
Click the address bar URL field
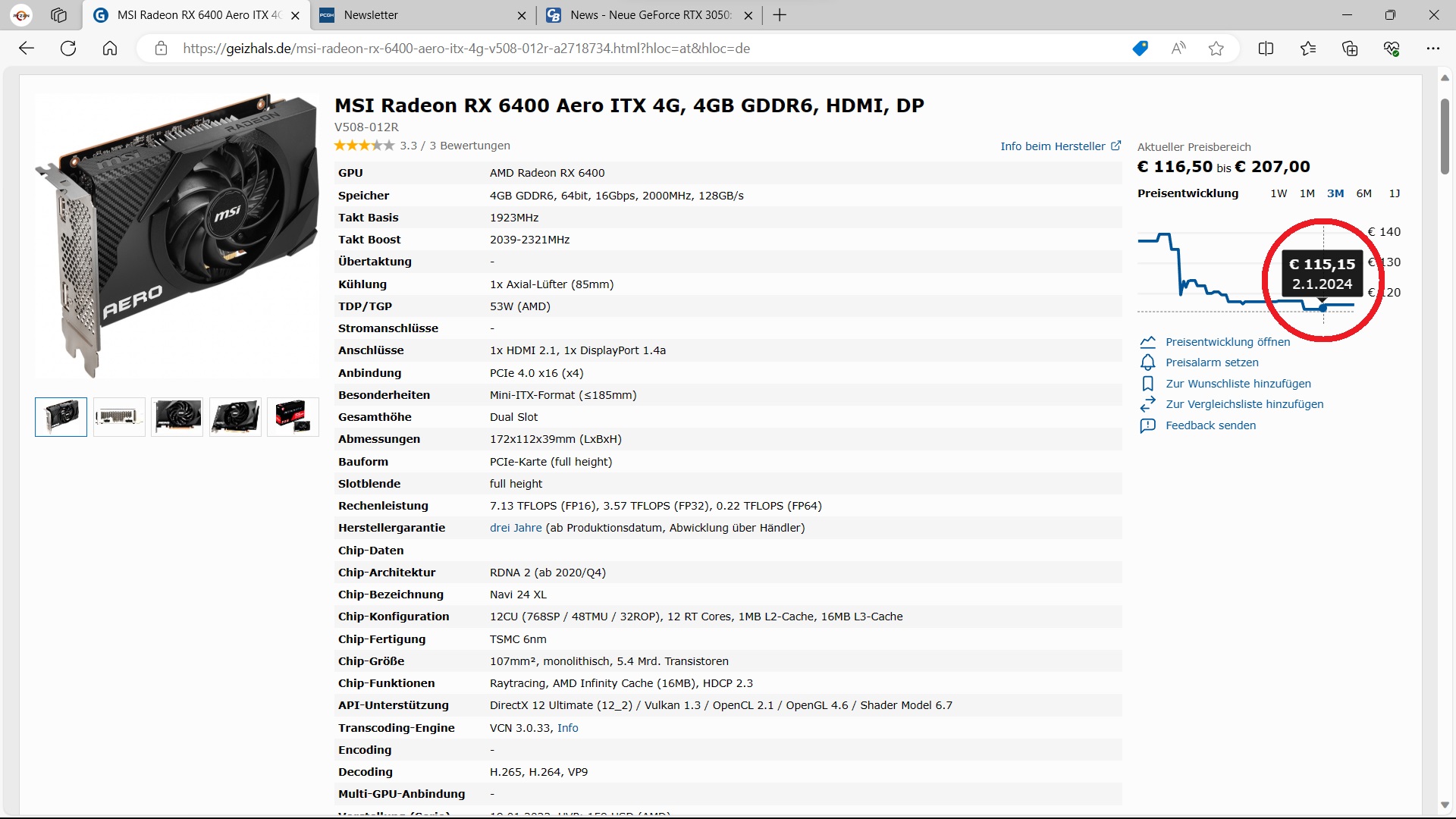(x=466, y=49)
